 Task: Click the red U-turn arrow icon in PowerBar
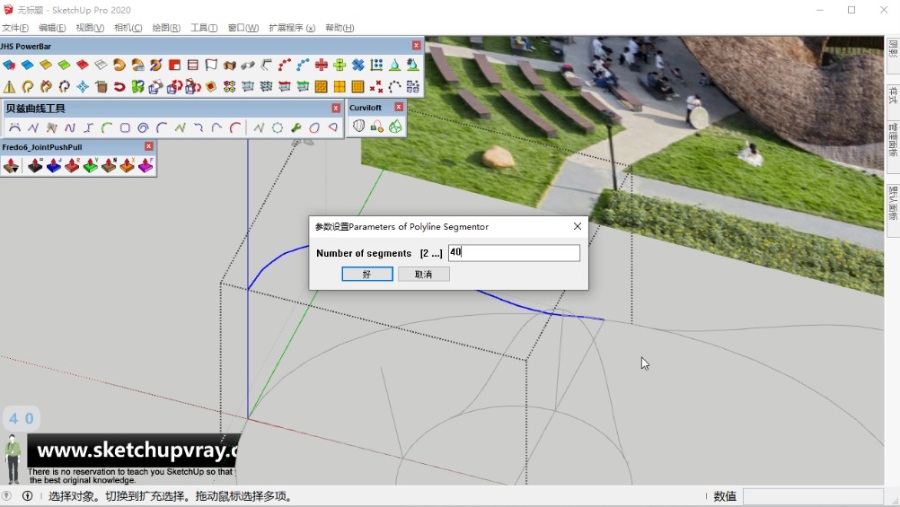pyautogui.click(x=119, y=87)
